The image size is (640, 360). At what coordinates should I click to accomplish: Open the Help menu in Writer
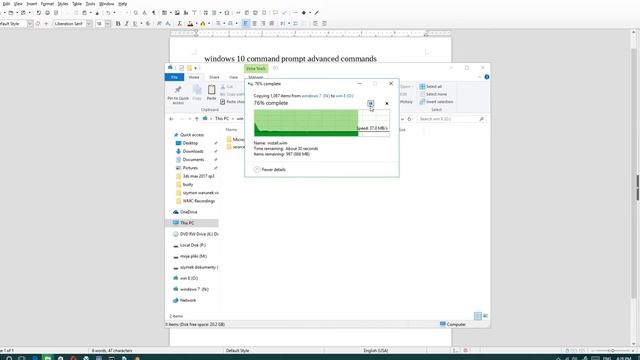tap(122, 4)
